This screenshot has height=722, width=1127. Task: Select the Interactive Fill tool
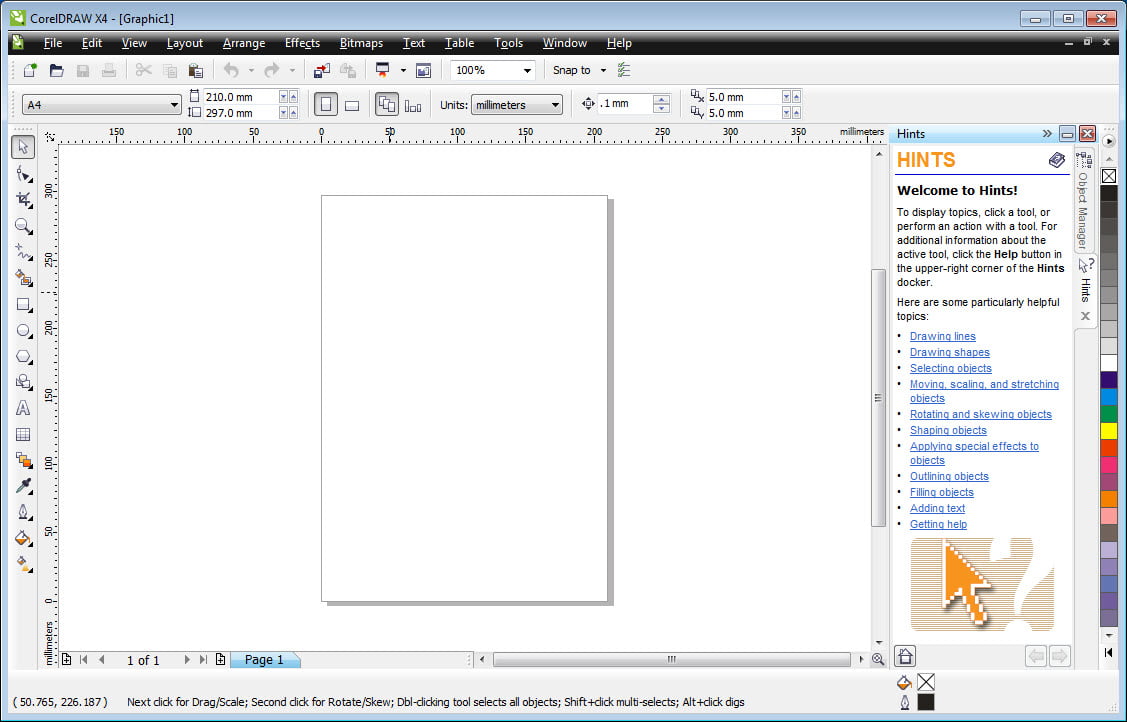pos(23,564)
